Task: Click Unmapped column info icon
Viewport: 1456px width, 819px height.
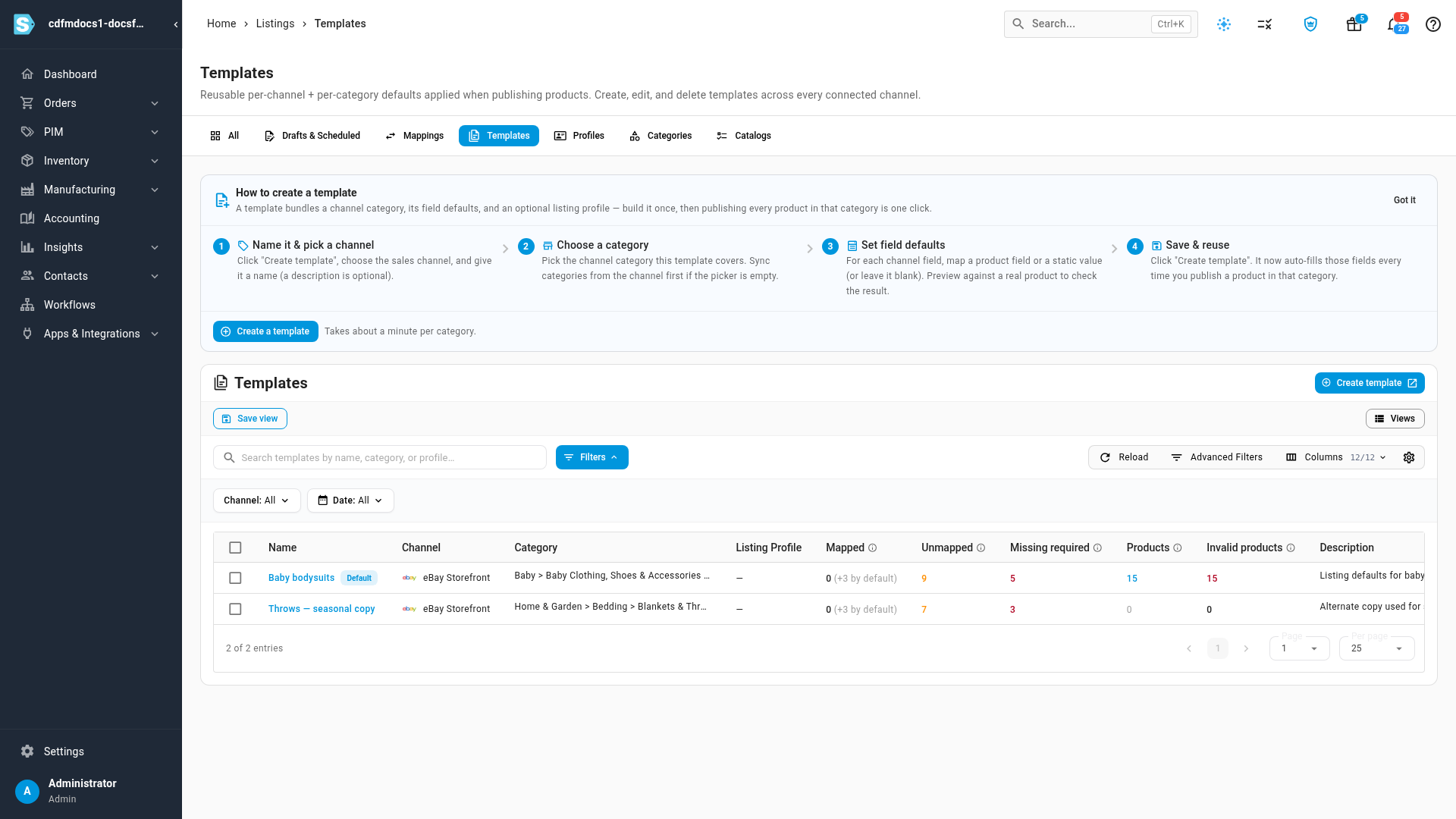Action: point(981,548)
